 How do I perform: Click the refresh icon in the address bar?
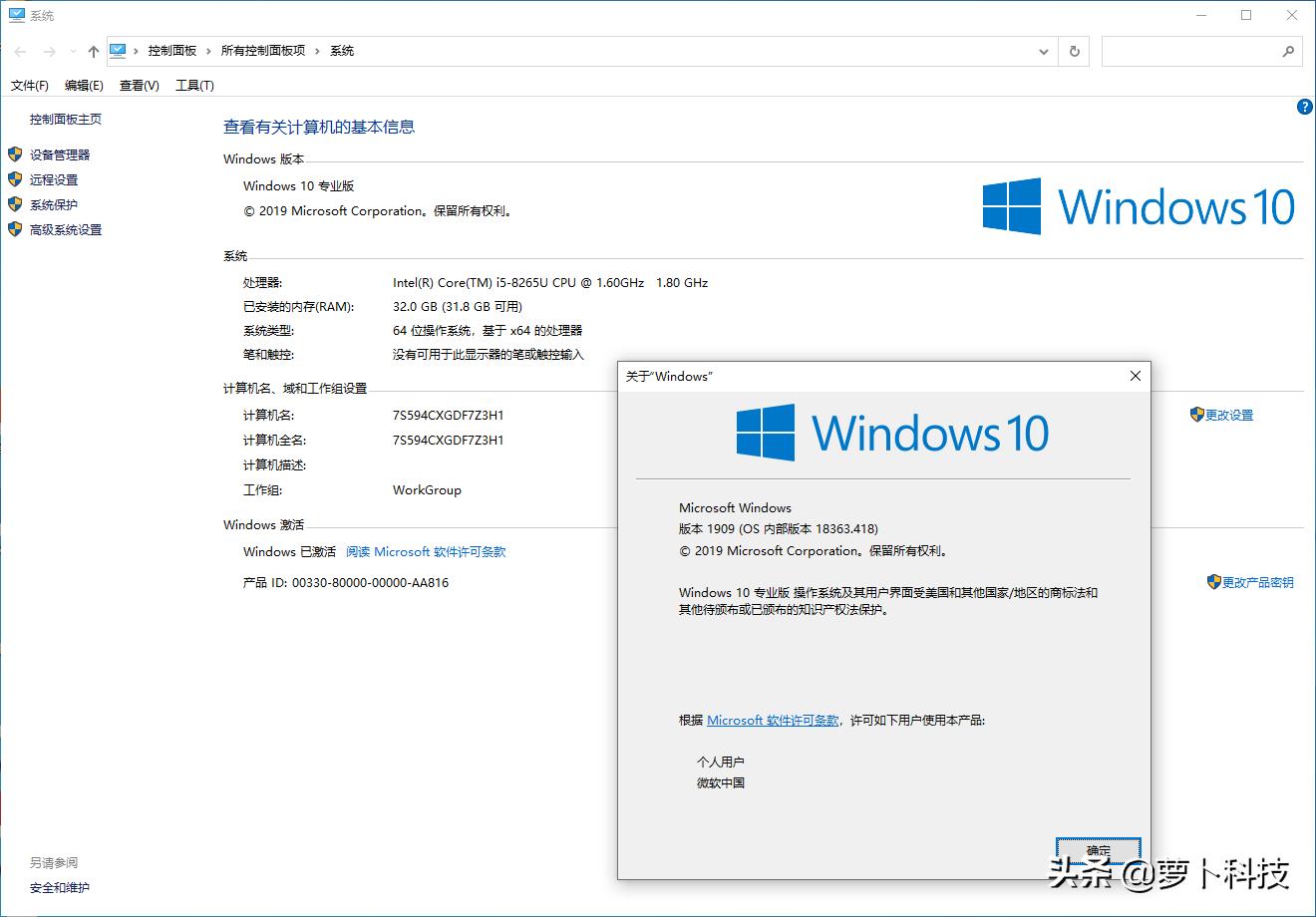click(x=1075, y=51)
